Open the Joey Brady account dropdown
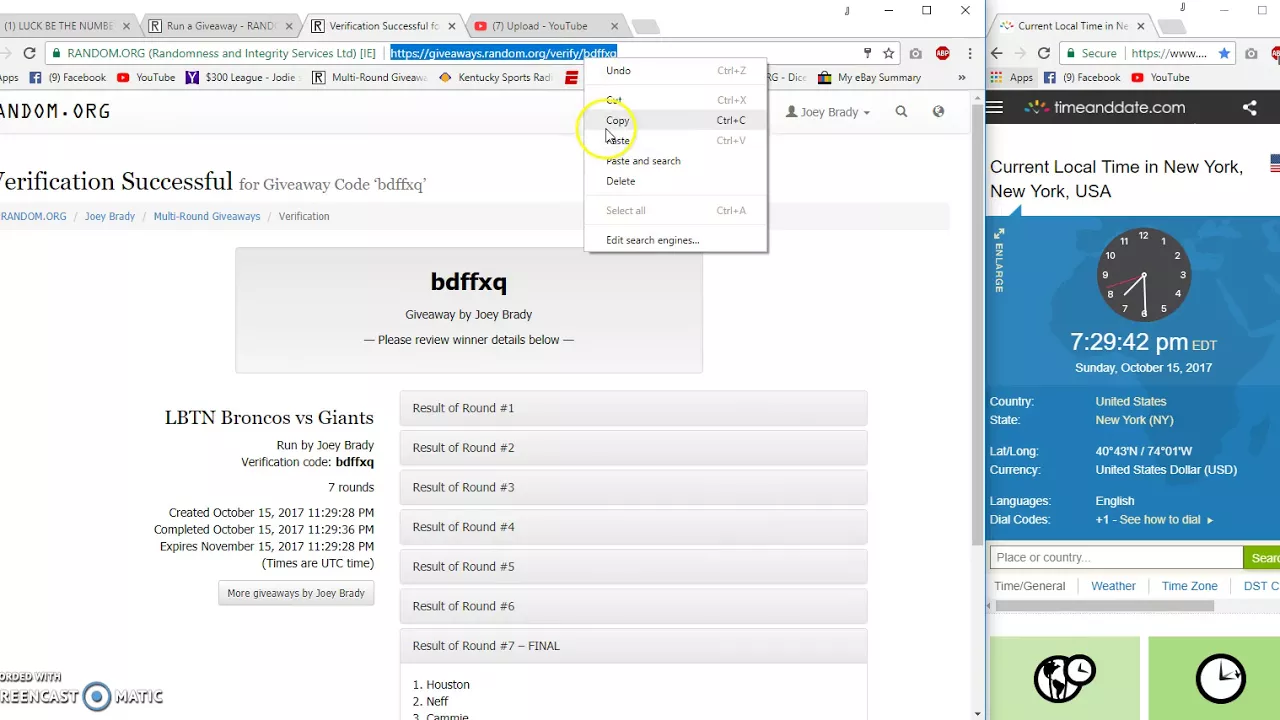This screenshot has width=1280, height=720. point(828,112)
